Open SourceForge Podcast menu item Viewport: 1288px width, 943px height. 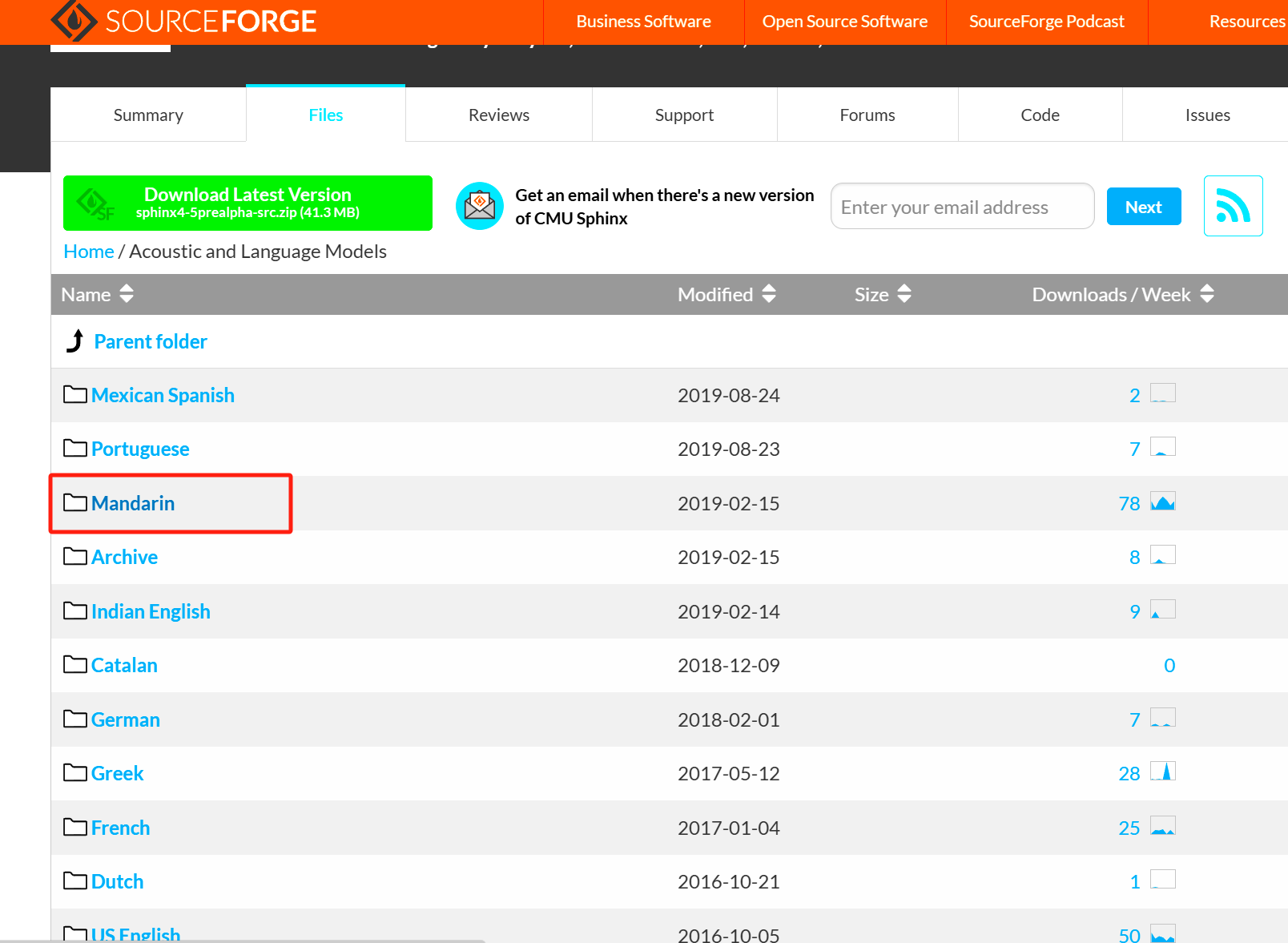pos(1047,22)
